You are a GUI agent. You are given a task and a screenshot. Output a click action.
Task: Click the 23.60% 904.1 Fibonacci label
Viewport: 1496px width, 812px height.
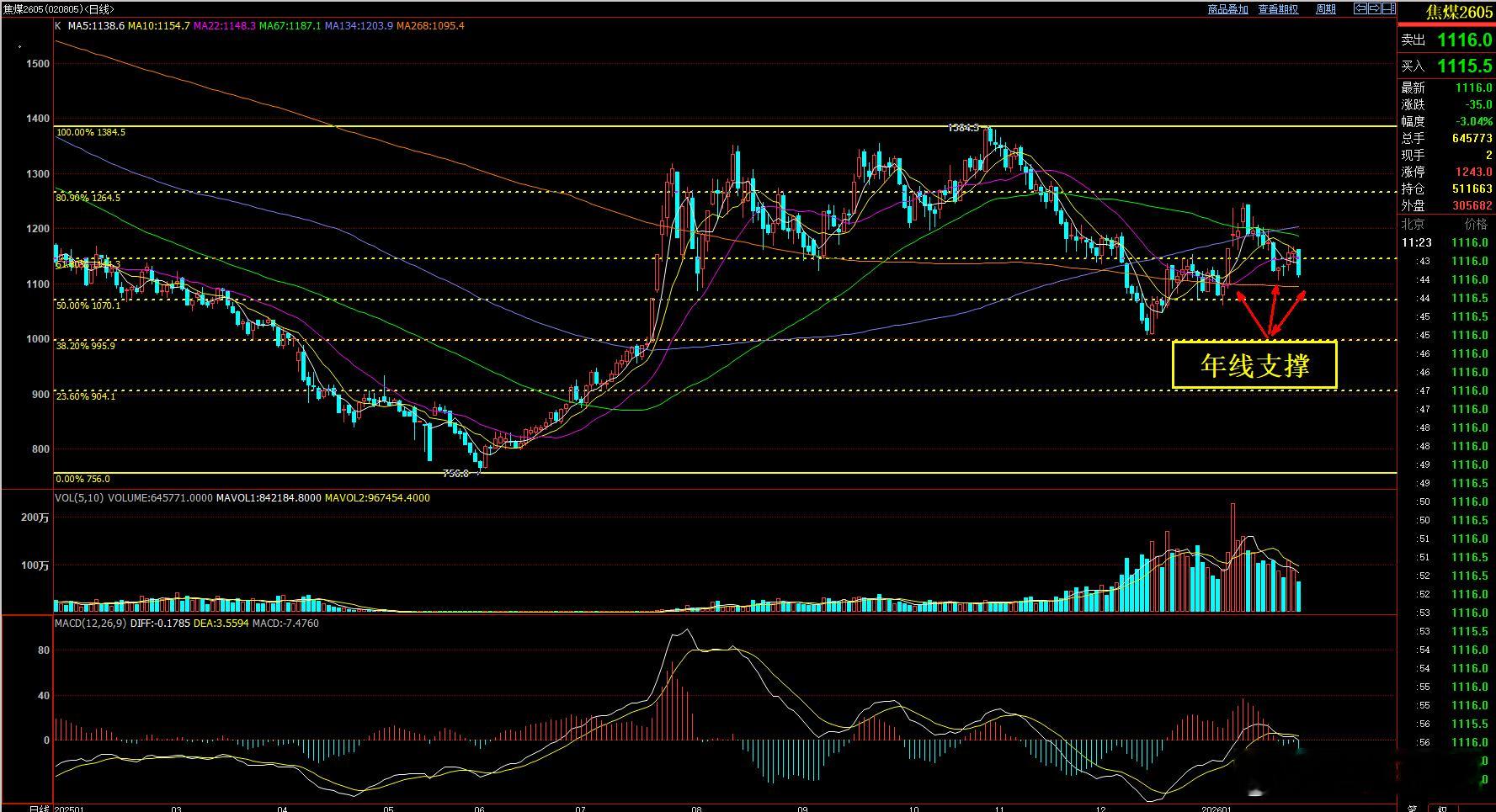pyautogui.click(x=86, y=396)
